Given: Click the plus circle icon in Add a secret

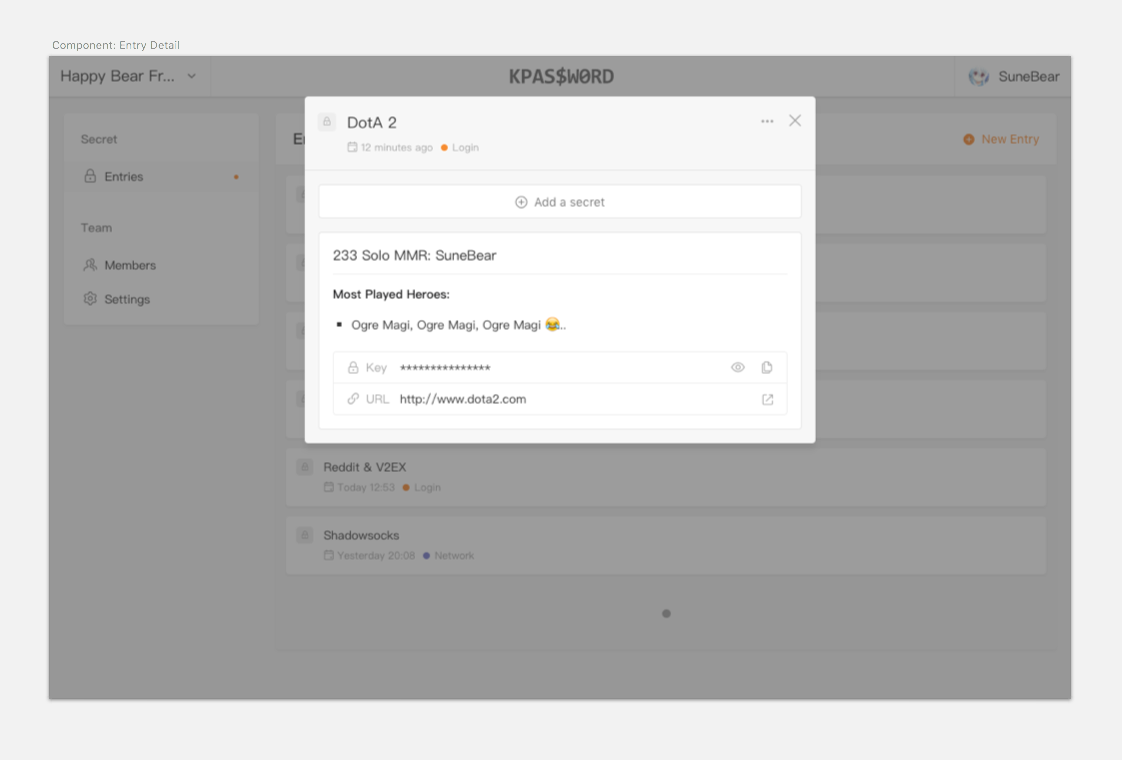Looking at the screenshot, I should (521, 203).
